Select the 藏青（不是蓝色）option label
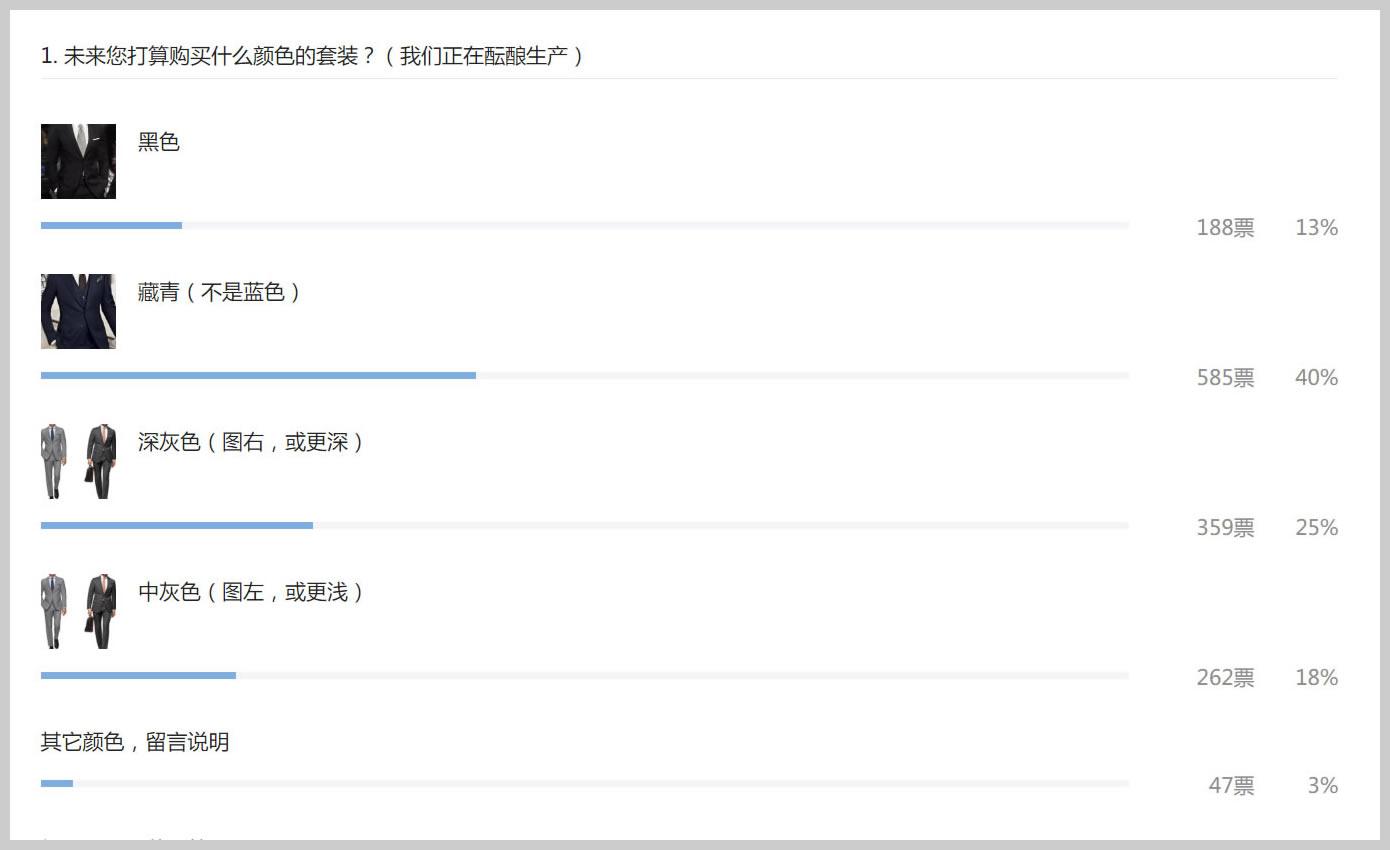This screenshot has width=1390, height=850. (220, 292)
